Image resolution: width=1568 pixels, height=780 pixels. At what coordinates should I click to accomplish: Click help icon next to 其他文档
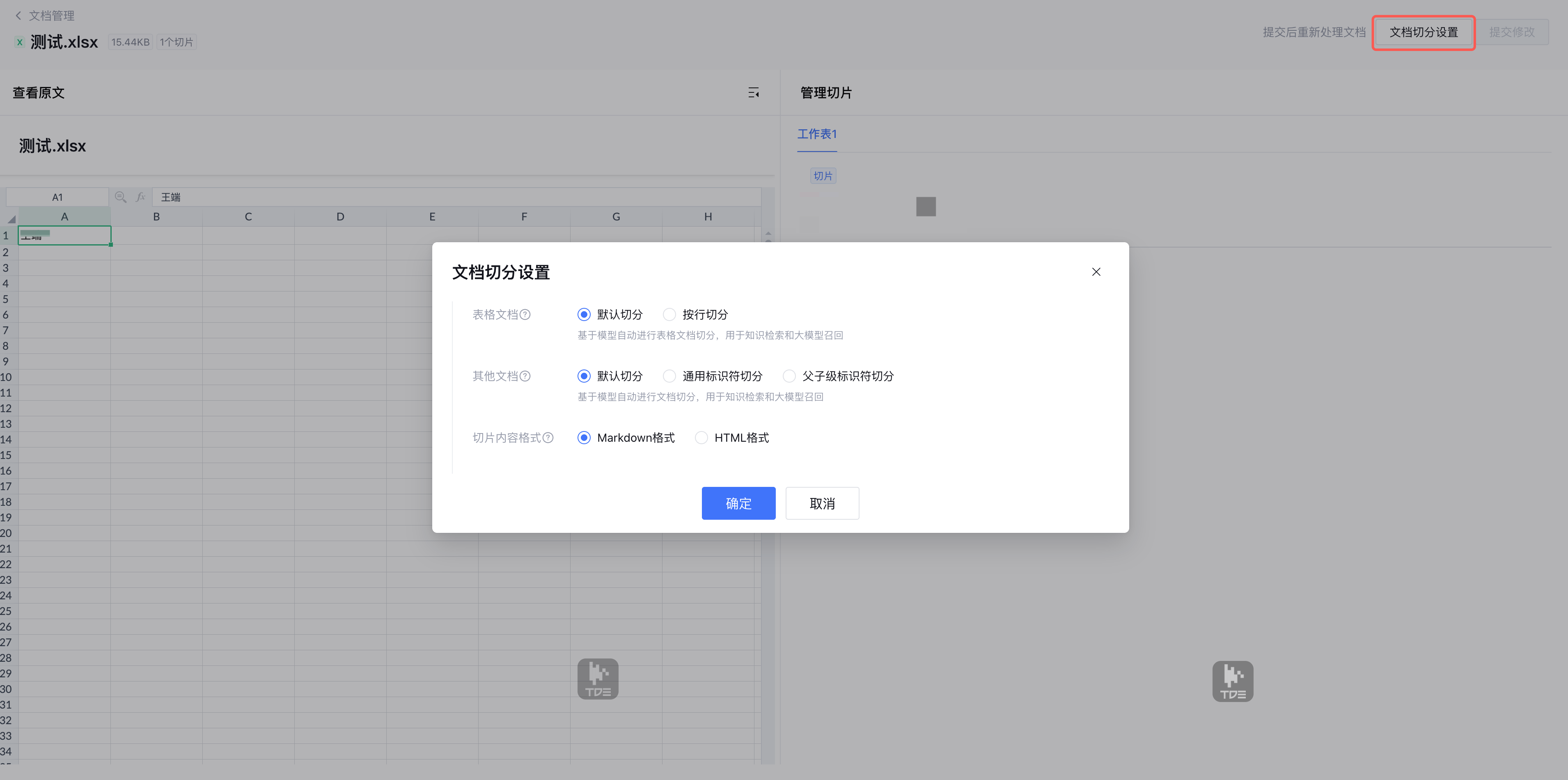point(525,376)
